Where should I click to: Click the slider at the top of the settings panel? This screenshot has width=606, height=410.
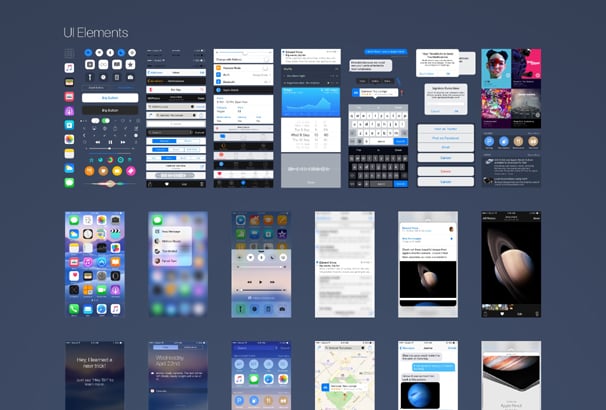click(x=243, y=52)
